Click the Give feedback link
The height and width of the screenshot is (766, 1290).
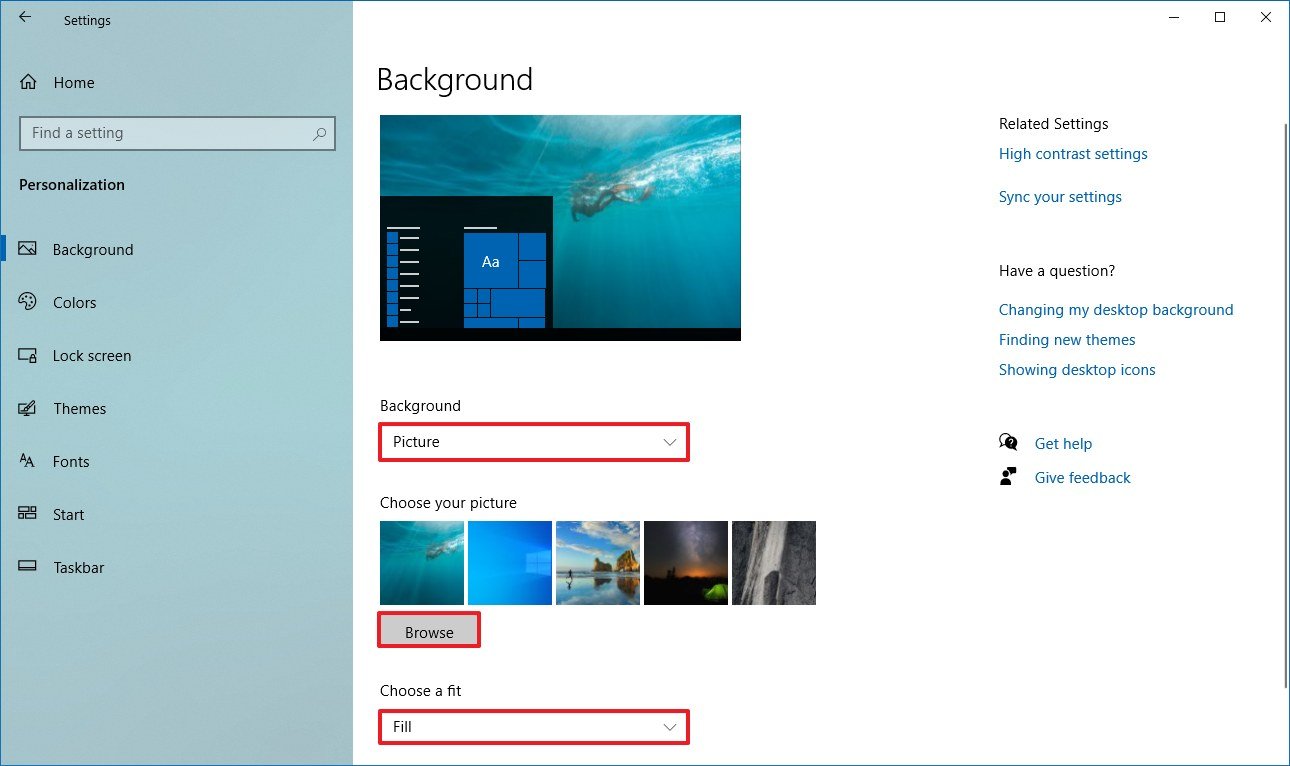1083,477
